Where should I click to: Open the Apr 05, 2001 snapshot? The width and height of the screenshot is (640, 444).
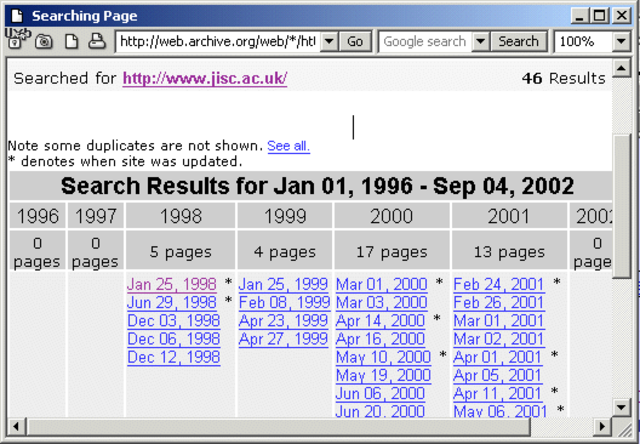point(498,375)
